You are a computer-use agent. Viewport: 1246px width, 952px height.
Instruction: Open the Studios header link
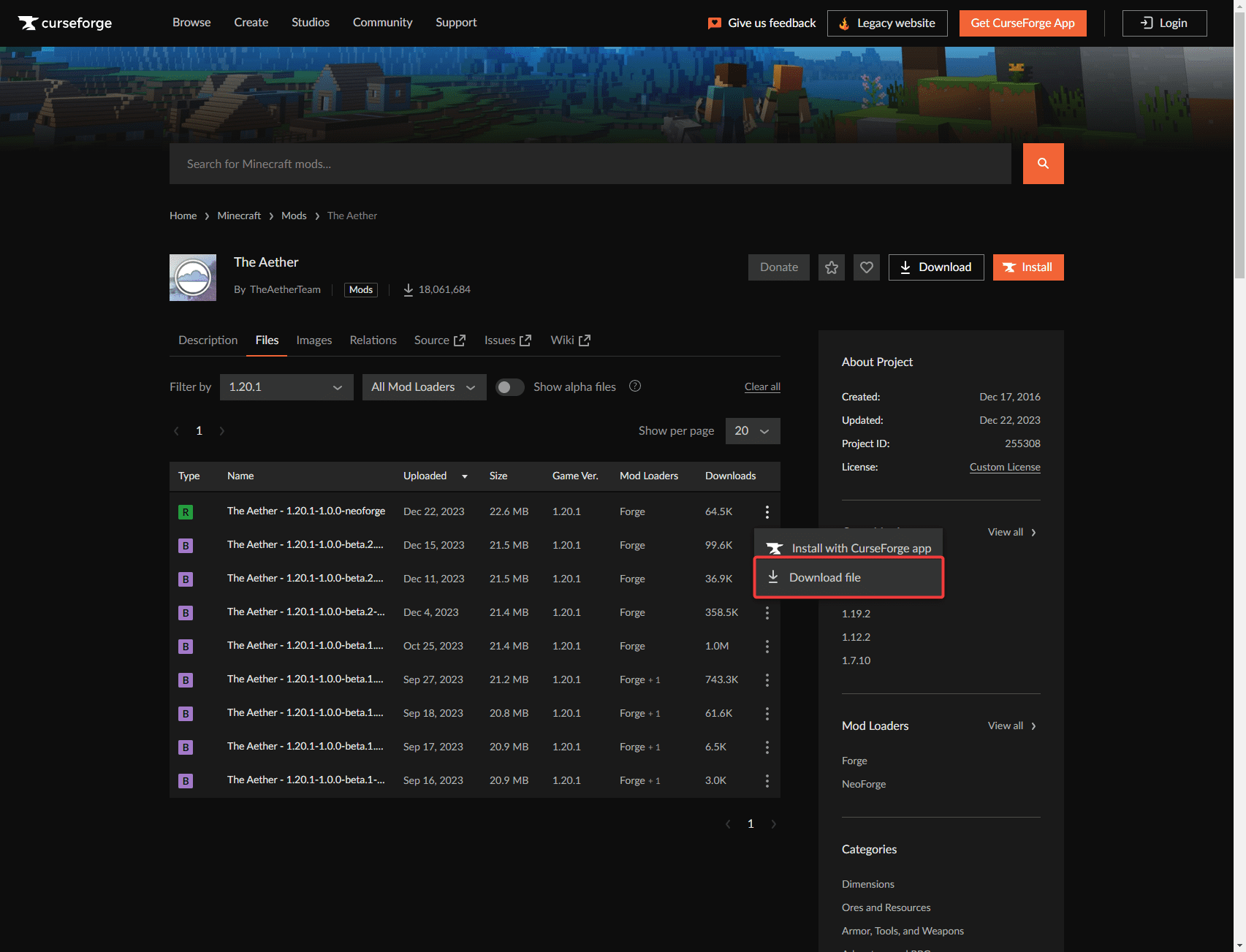click(311, 23)
